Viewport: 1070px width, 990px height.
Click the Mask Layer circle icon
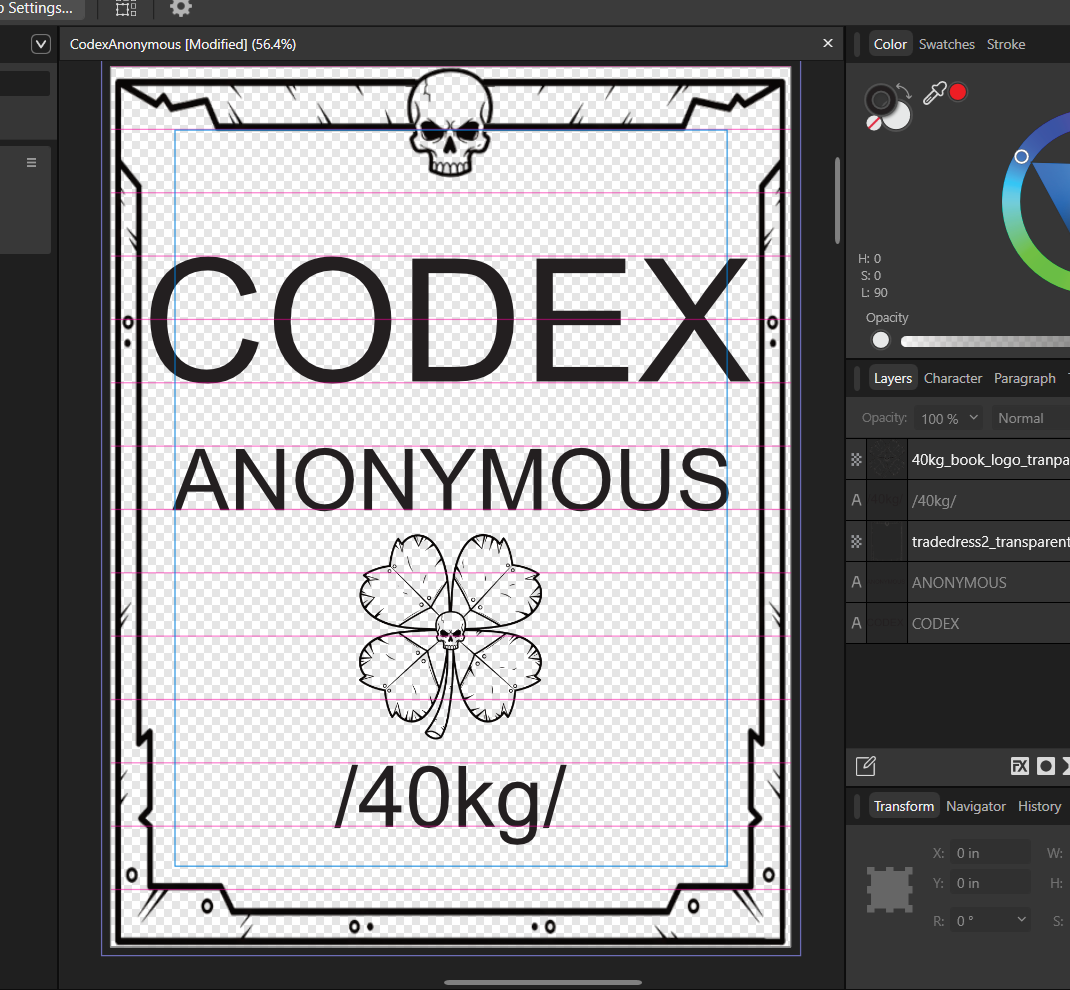pyautogui.click(x=1045, y=766)
